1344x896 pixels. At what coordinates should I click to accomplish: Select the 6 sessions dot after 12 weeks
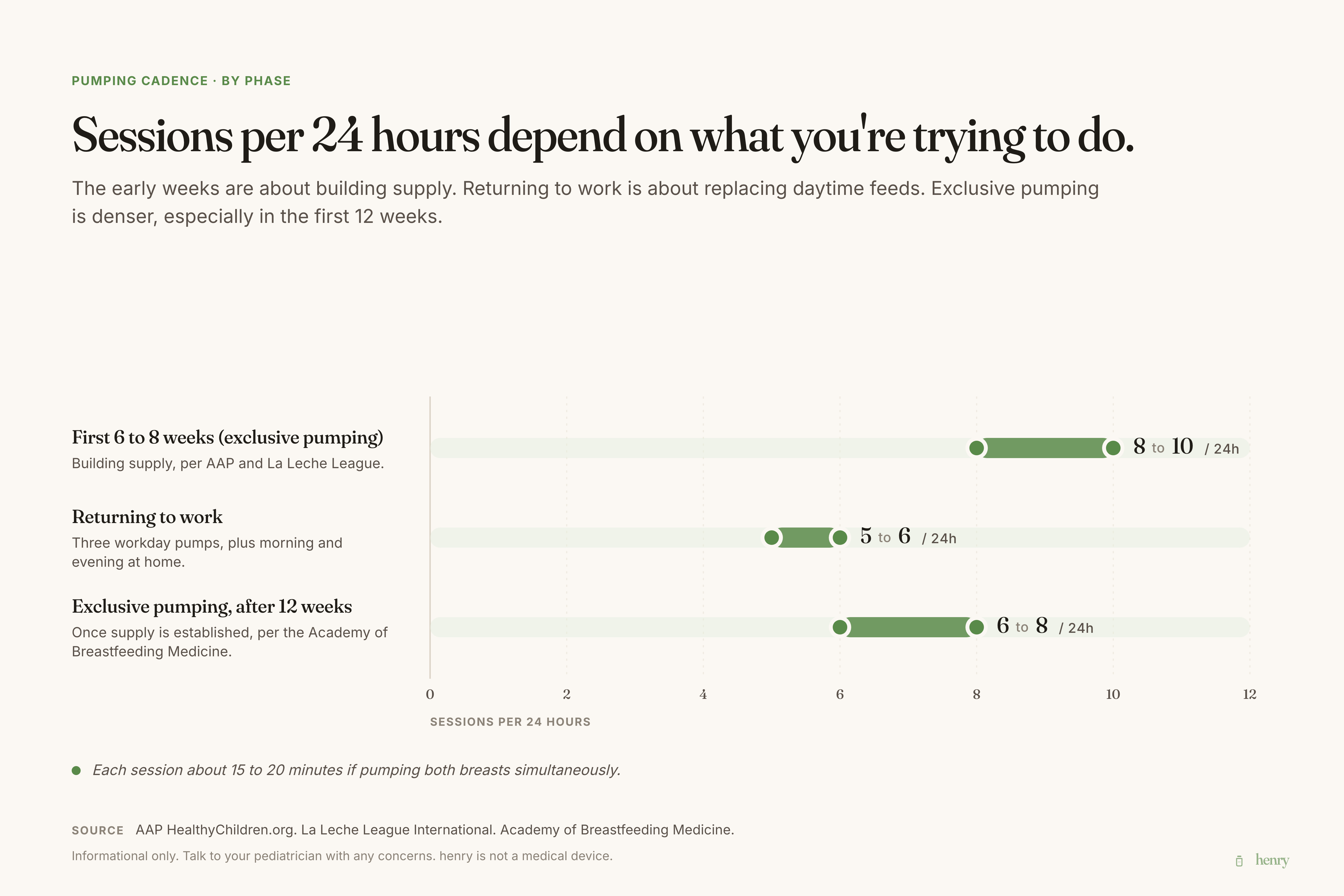(x=840, y=627)
